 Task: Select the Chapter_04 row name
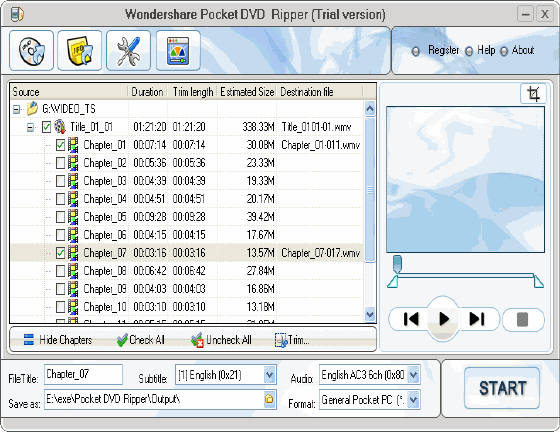[x=105, y=199]
